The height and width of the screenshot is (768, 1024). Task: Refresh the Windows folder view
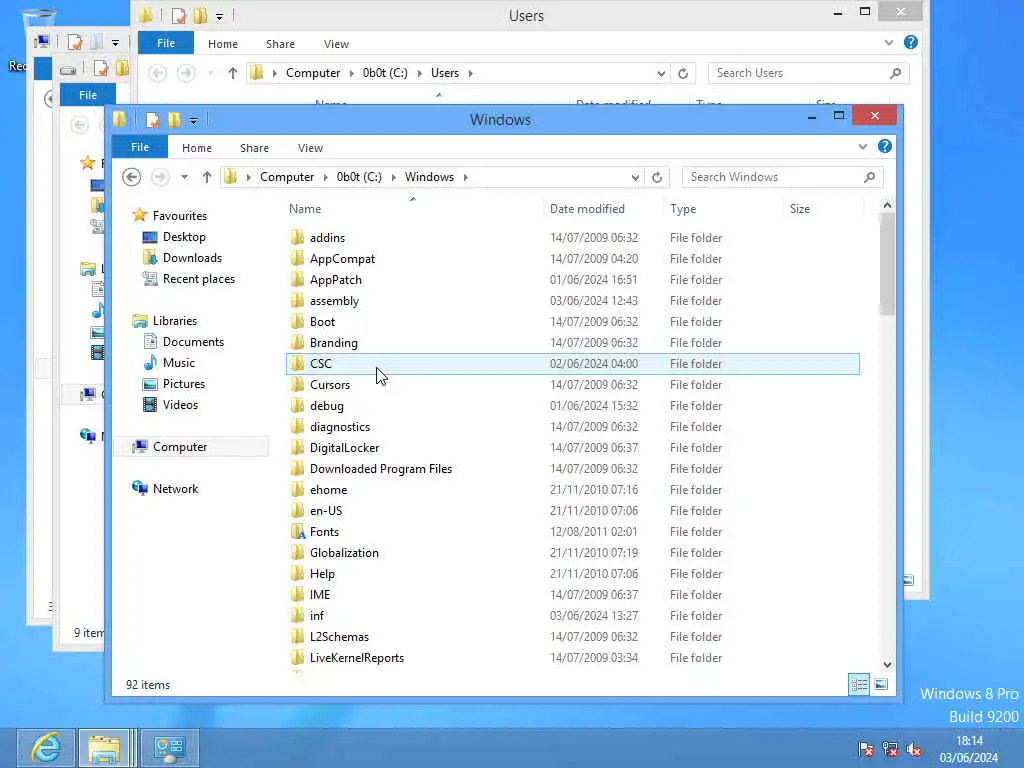[657, 177]
